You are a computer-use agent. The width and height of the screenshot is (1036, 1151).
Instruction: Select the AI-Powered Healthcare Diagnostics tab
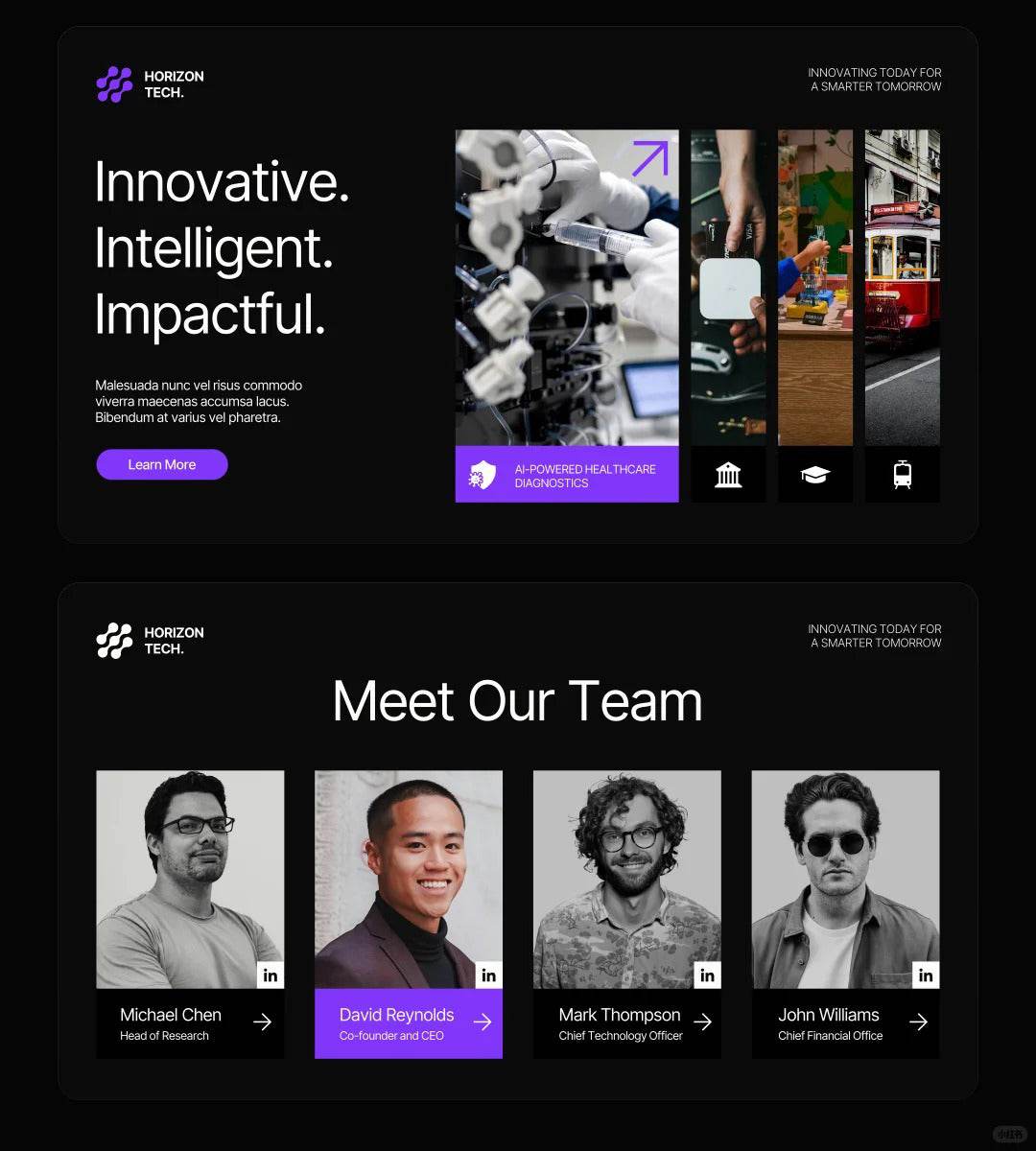click(567, 474)
